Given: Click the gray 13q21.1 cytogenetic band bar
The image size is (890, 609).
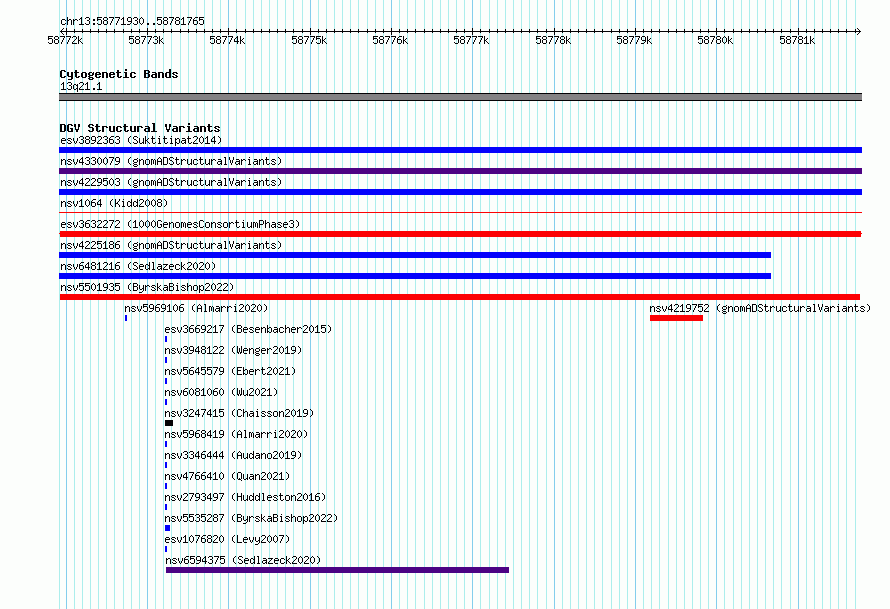Looking at the screenshot, I should 460,97.
